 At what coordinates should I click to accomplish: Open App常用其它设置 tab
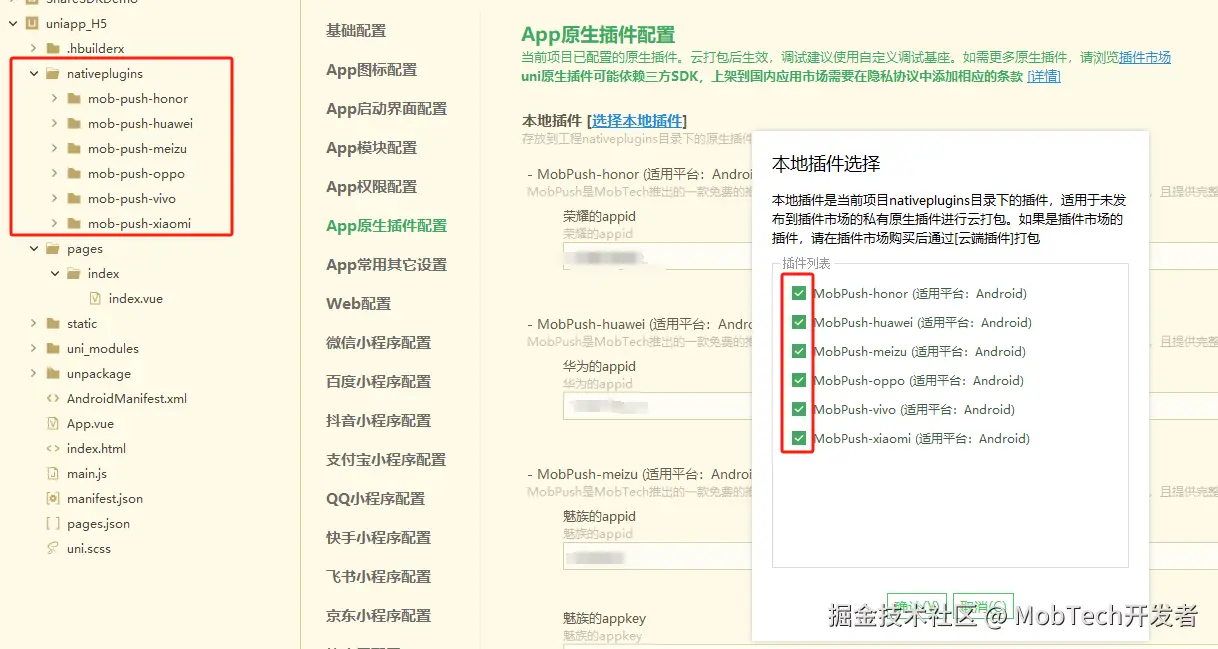387,265
